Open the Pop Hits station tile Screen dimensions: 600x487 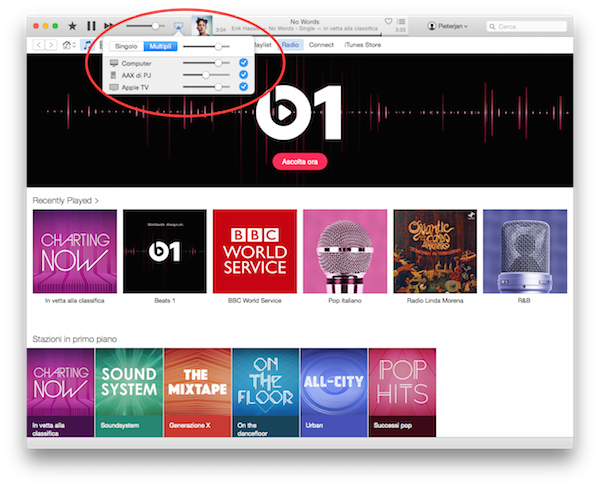[x=402, y=393]
